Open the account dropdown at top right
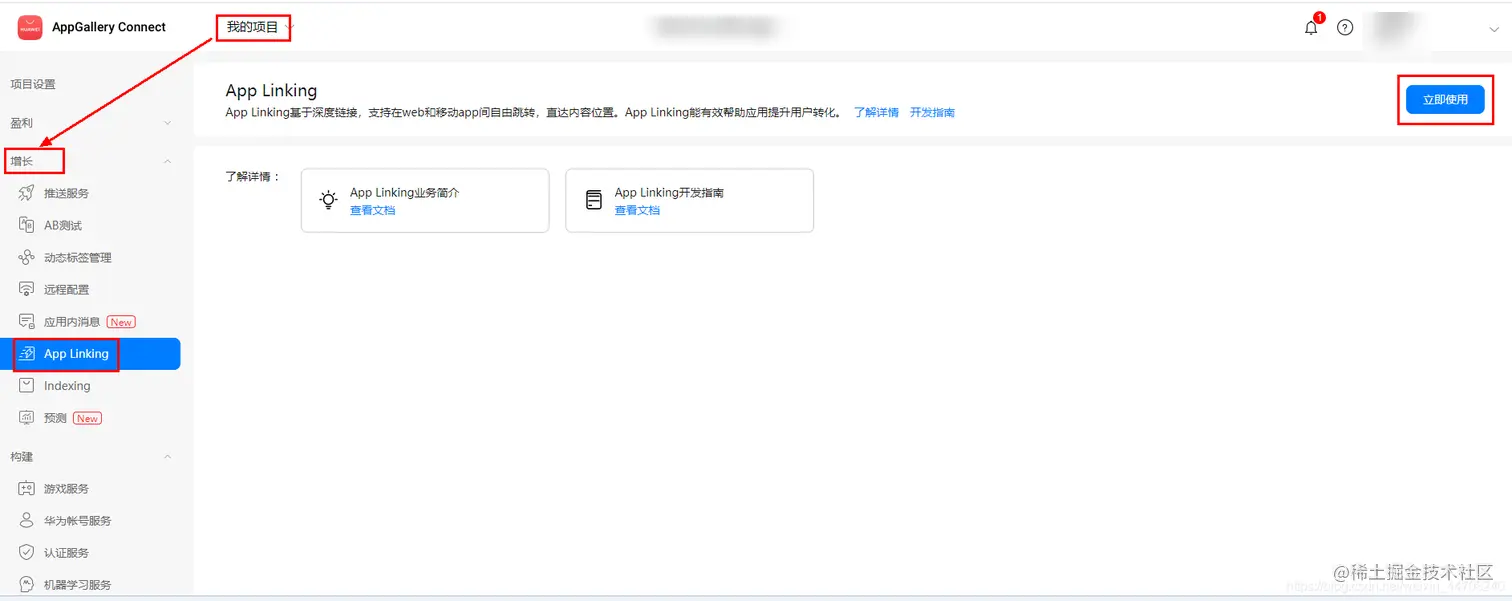 (x=1492, y=30)
